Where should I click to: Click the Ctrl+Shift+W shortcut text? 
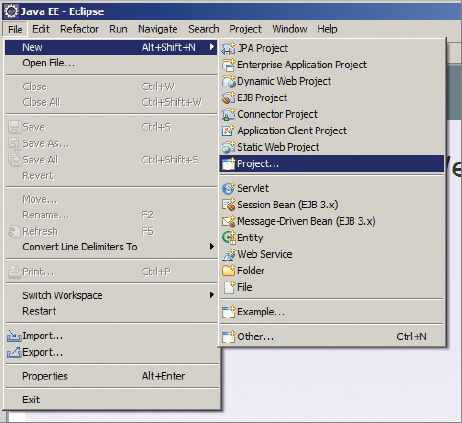tap(172, 102)
